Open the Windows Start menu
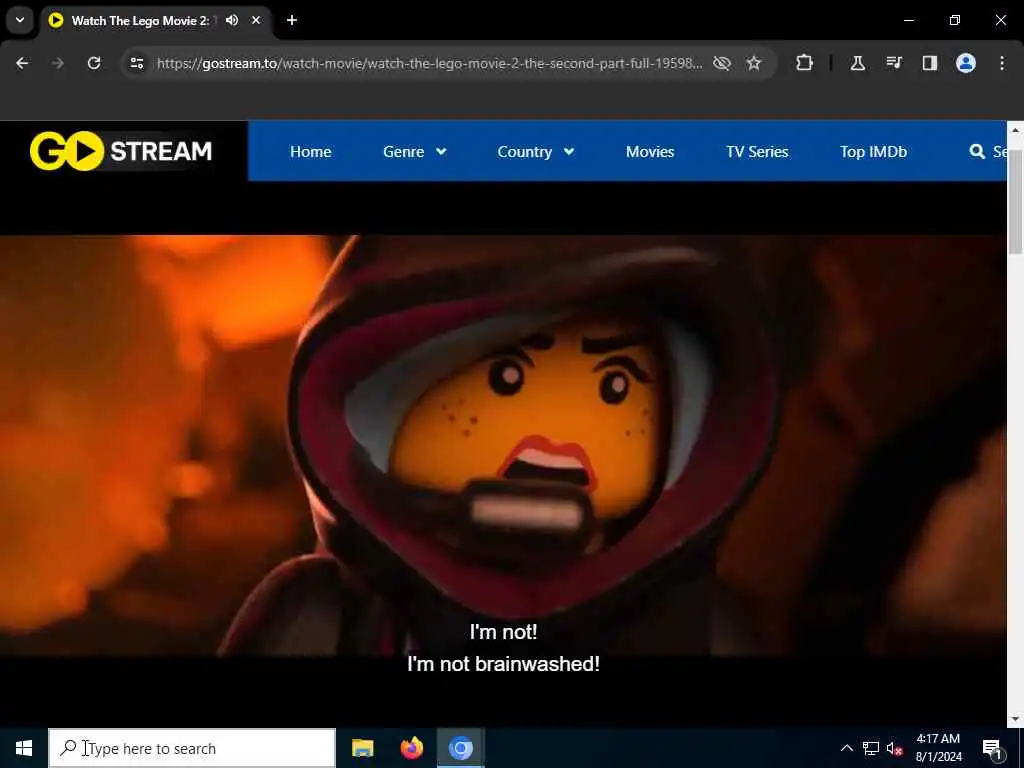 pos(24,748)
